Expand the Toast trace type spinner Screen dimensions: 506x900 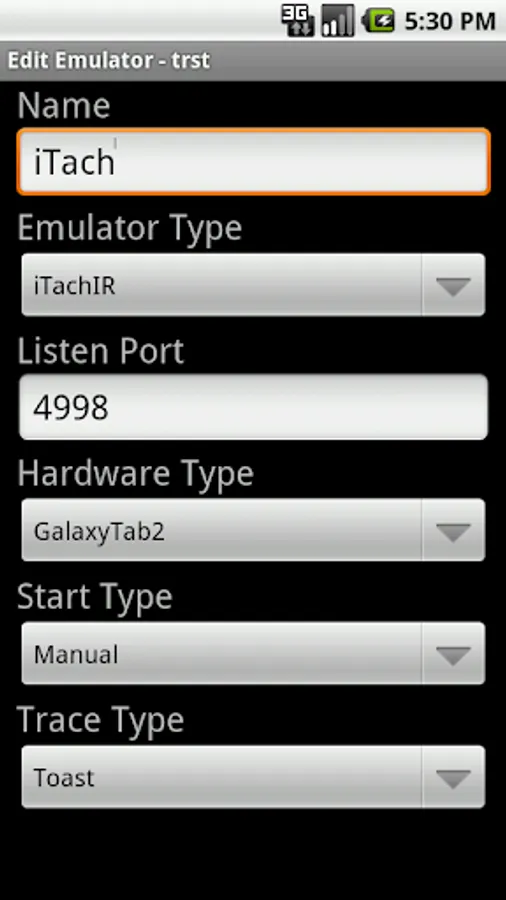(253, 777)
